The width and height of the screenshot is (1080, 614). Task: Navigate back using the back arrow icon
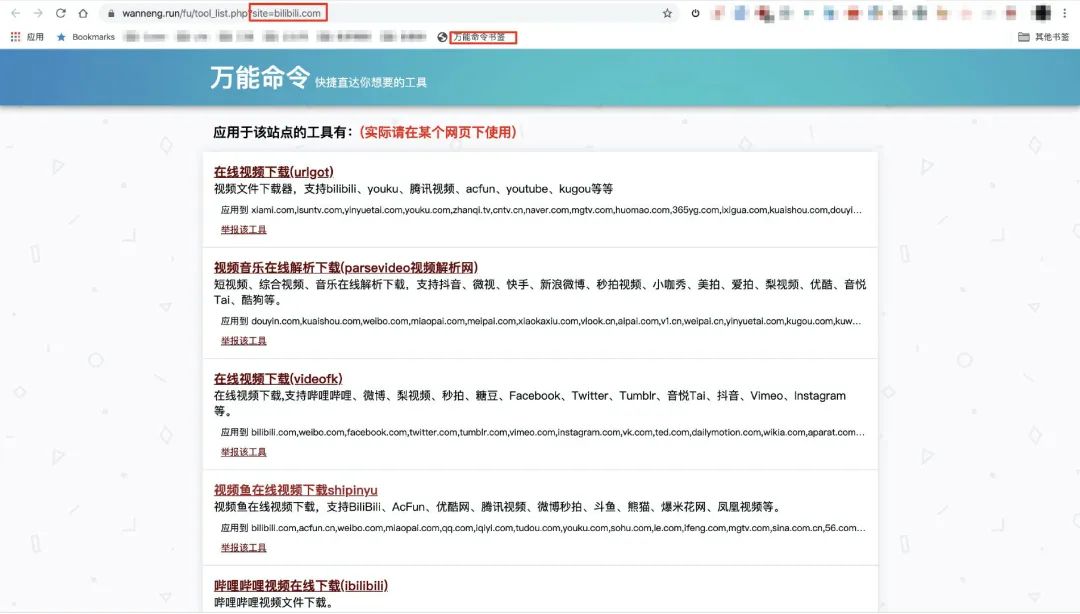pyautogui.click(x=14, y=14)
